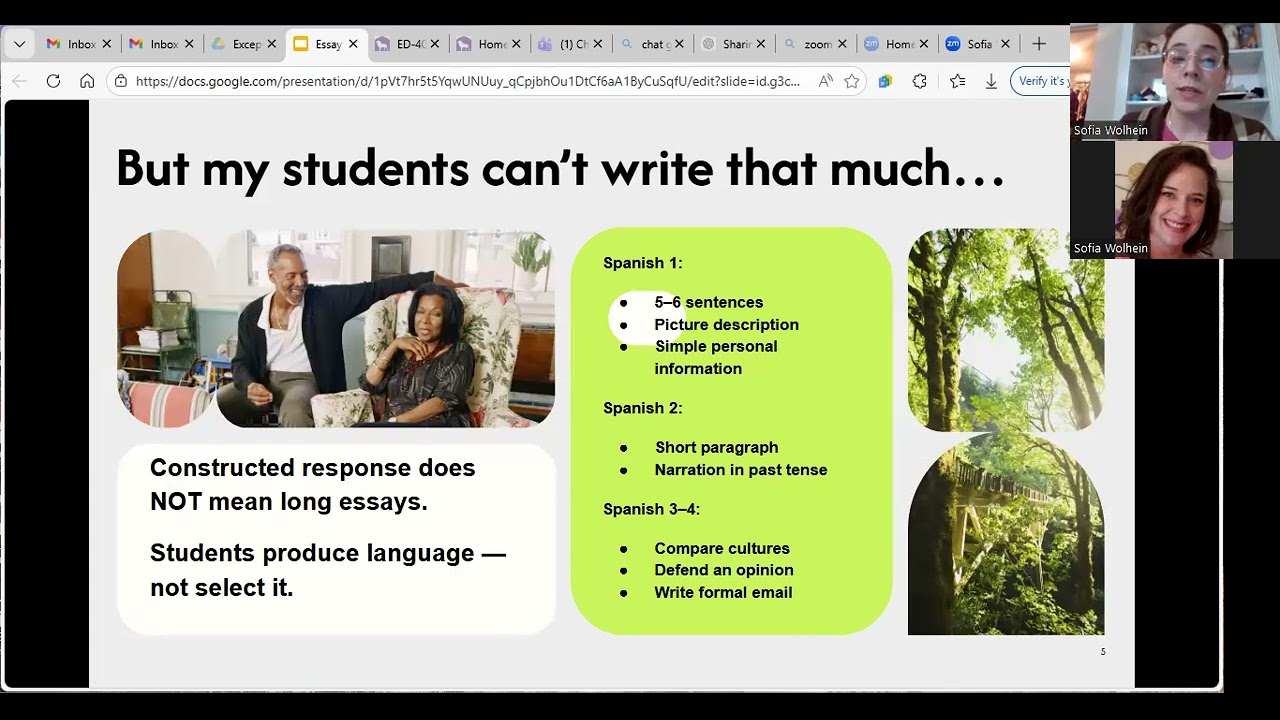Screen dimensions: 1280x720
Task: Close the Essay presentation tab
Action: click(353, 44)
